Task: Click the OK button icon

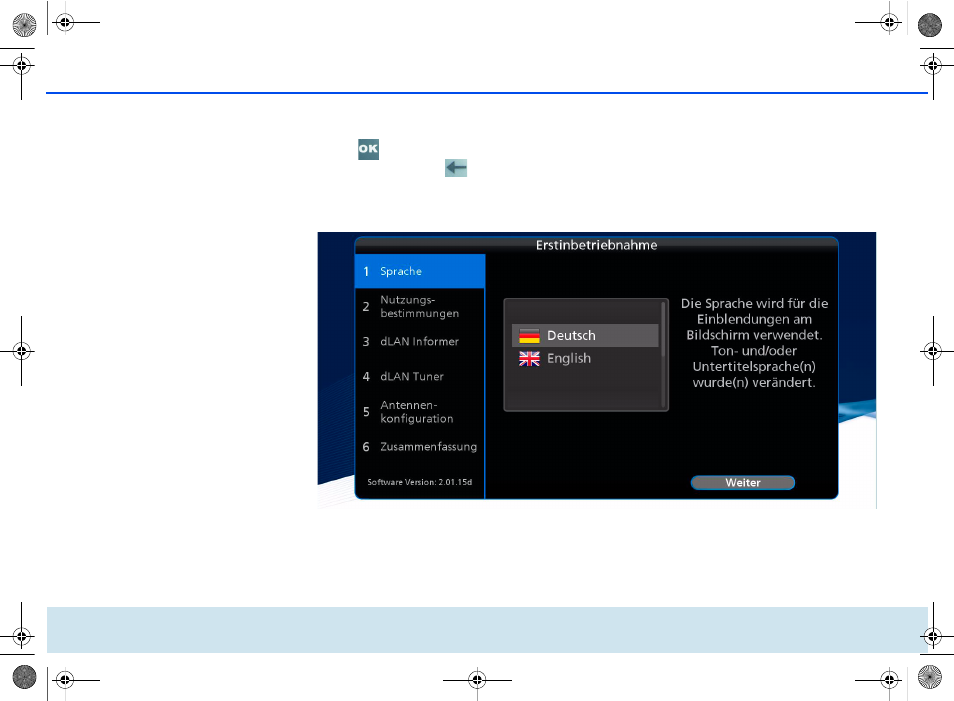Action: point(368,149)
